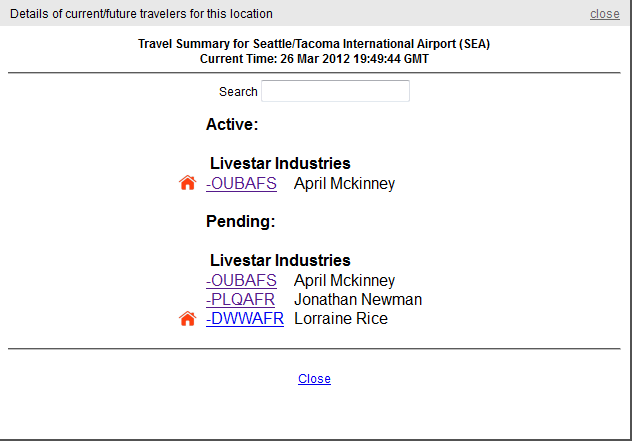Open the -OUBAFS link under Pending
Image resolution: width=632 pixels, height=441 pixels.
241,281
